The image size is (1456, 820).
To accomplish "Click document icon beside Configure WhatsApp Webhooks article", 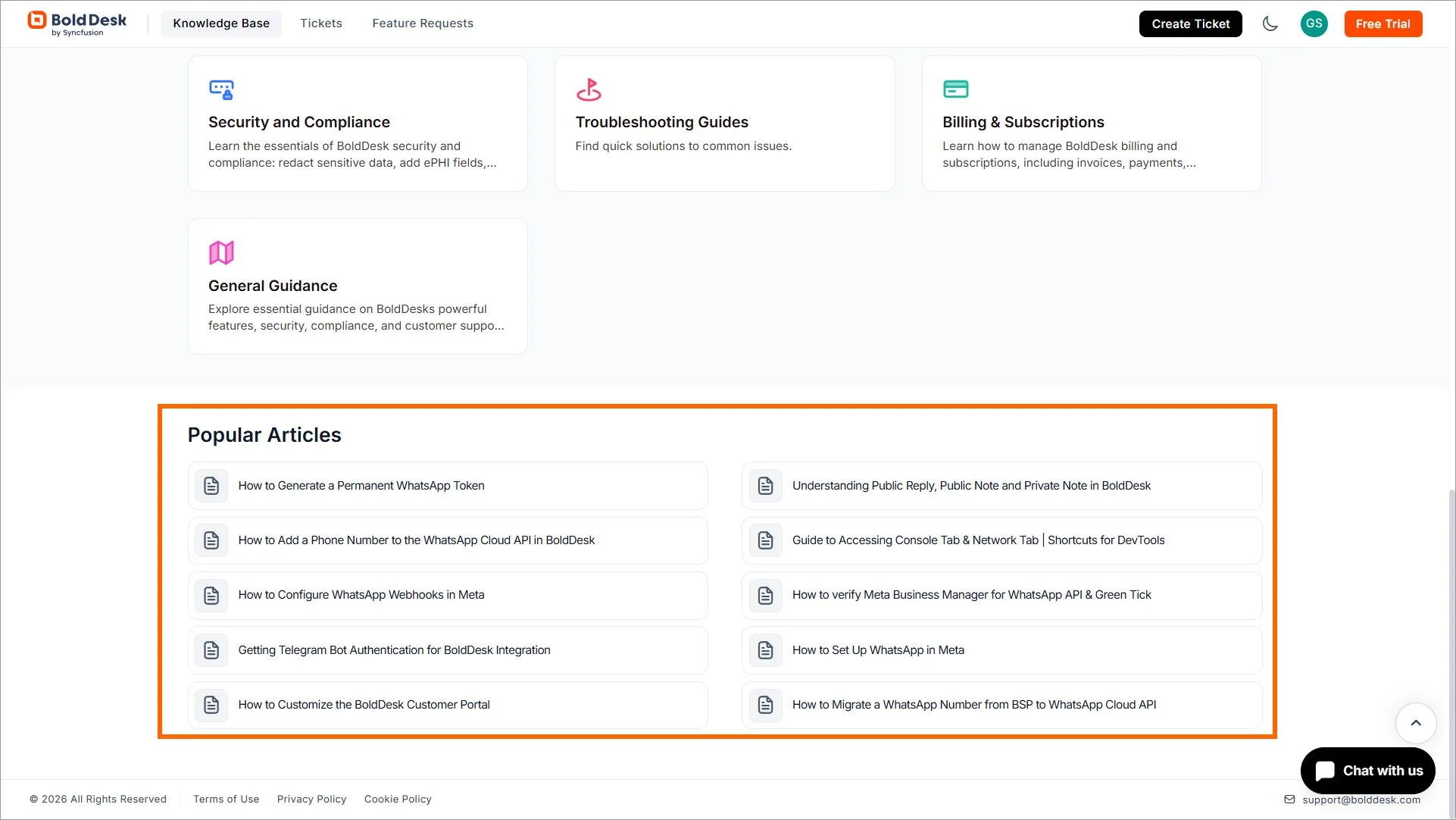I will (211, 596).
